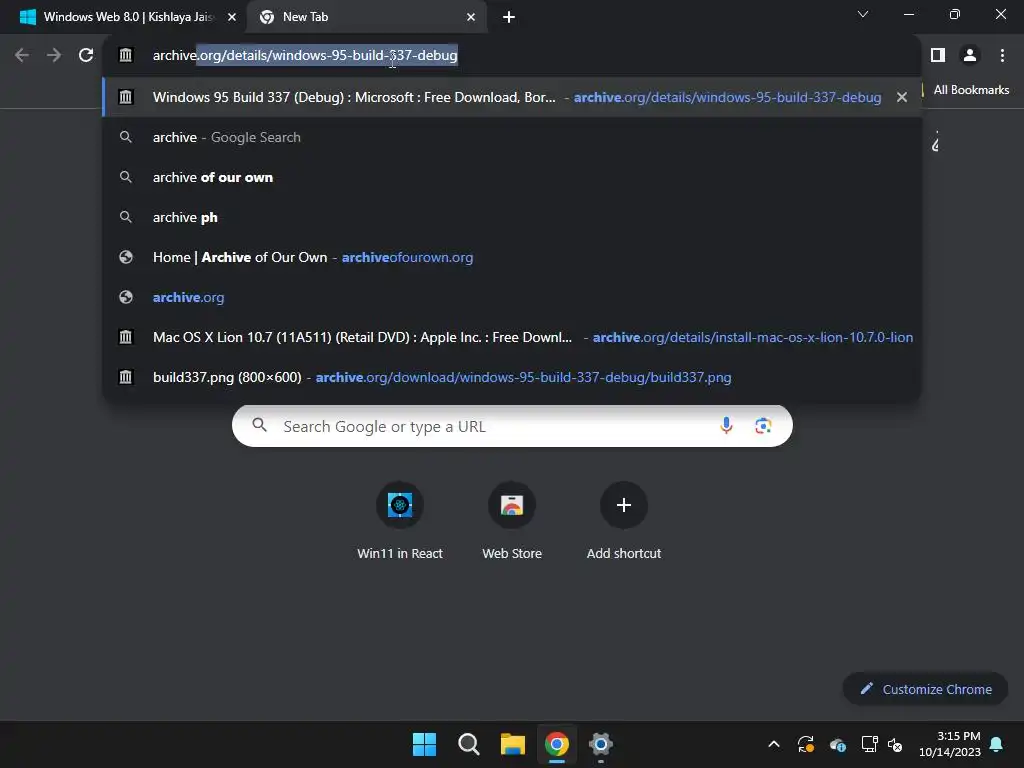Screen dimensions: 1024x768
Task: Open Settings gear in taskbar
Action: click(601, 744)
